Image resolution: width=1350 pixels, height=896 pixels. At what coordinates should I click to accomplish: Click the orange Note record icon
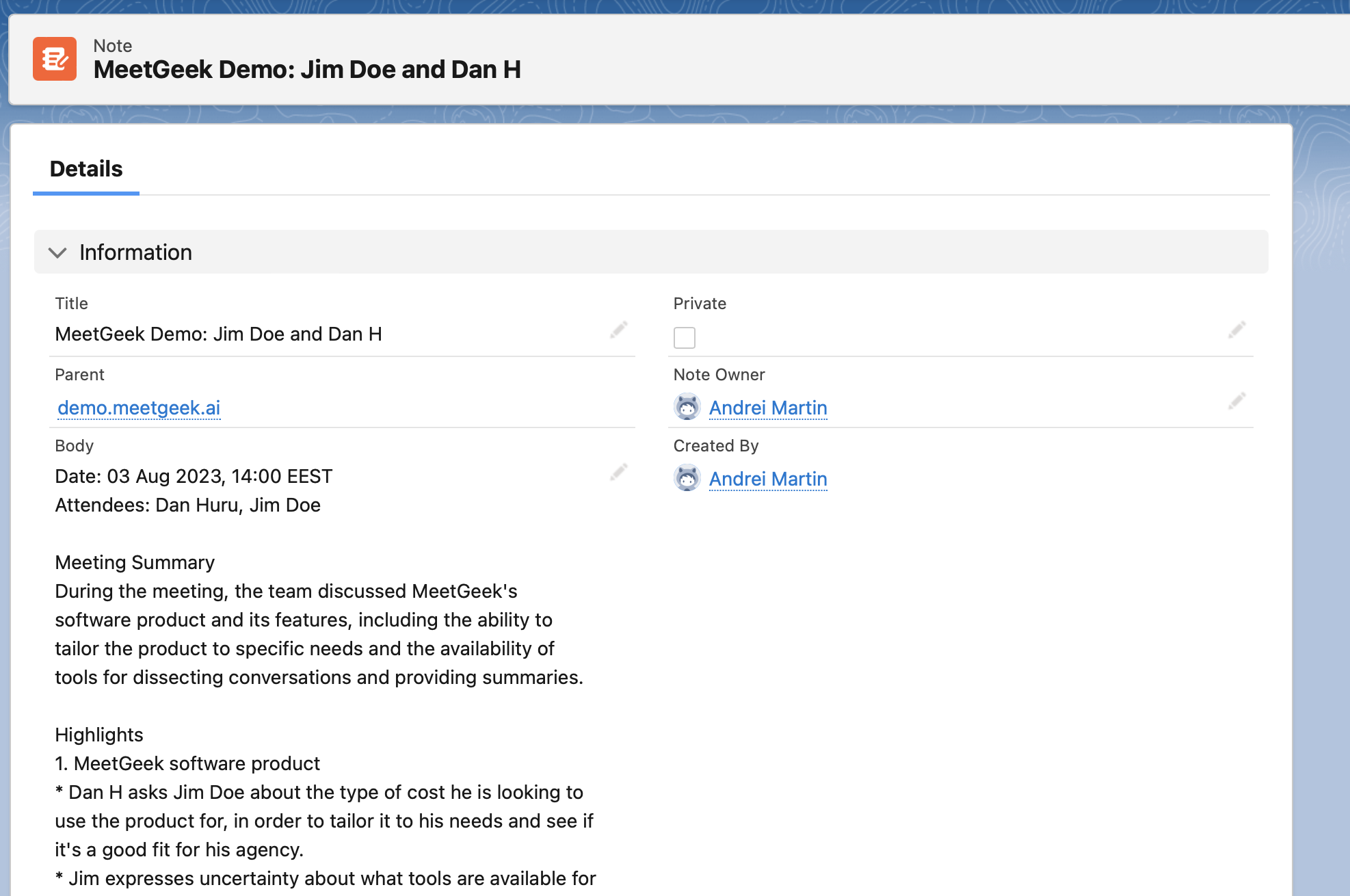point(55,59)
